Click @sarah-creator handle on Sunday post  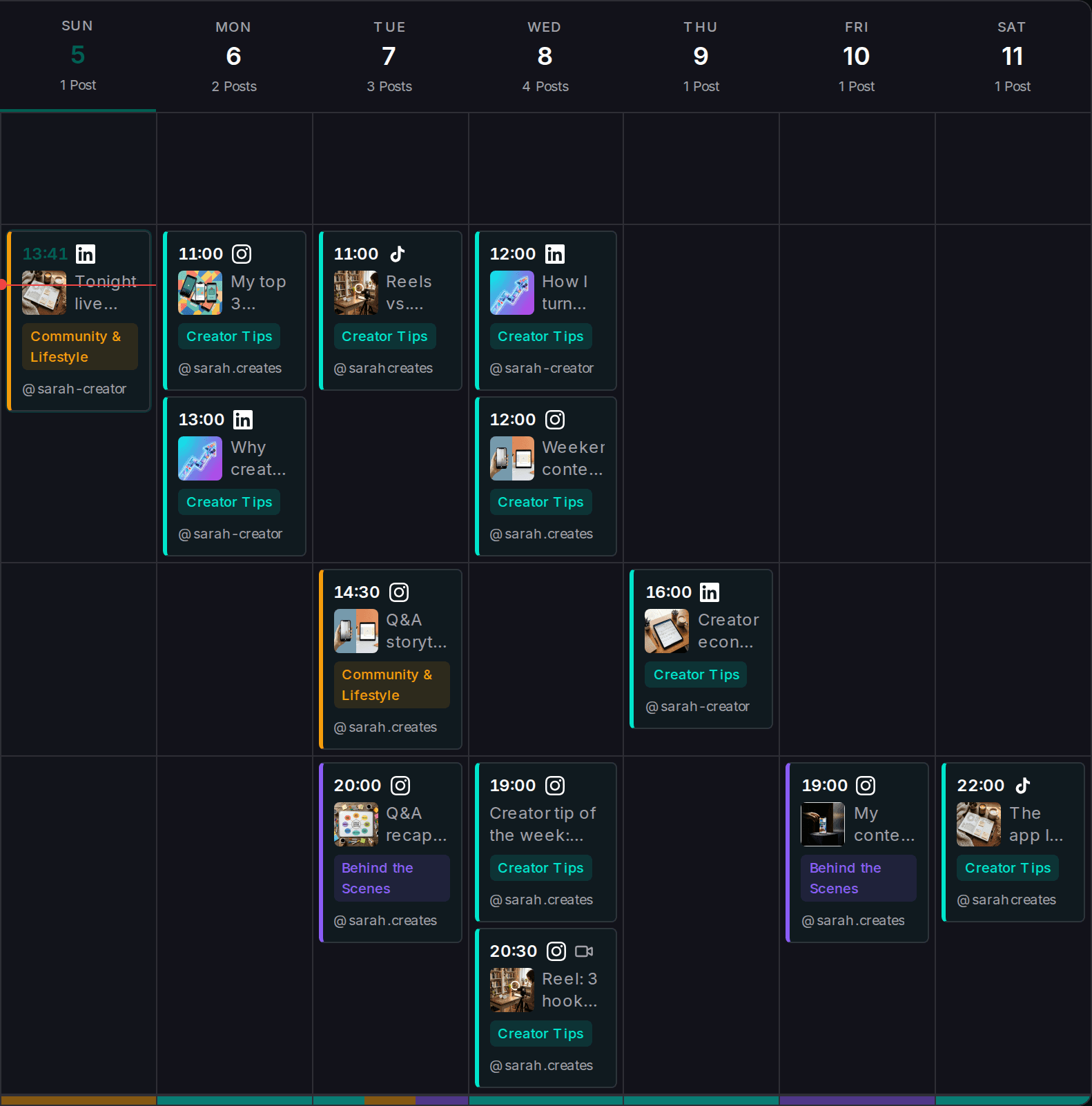click(75, 389)
